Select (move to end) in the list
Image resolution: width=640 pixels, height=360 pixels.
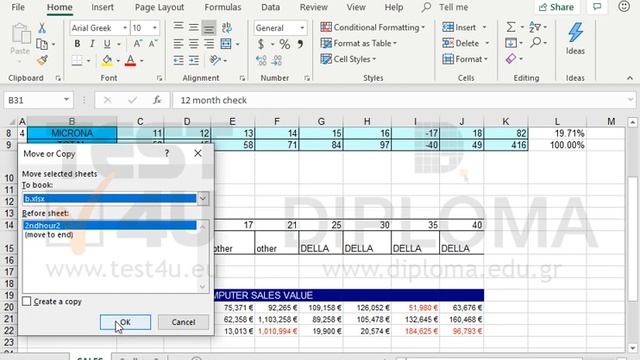click(49, 235)
